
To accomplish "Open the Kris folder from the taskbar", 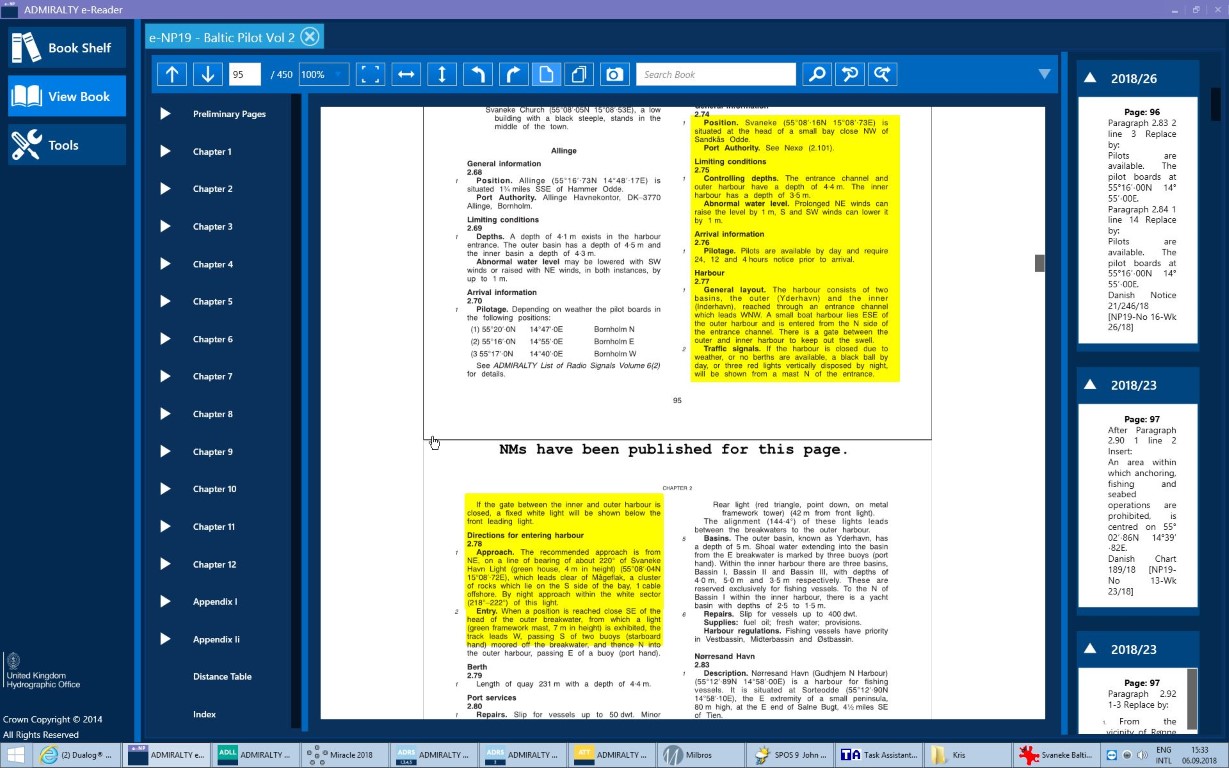I will click(x=967, y=755).
